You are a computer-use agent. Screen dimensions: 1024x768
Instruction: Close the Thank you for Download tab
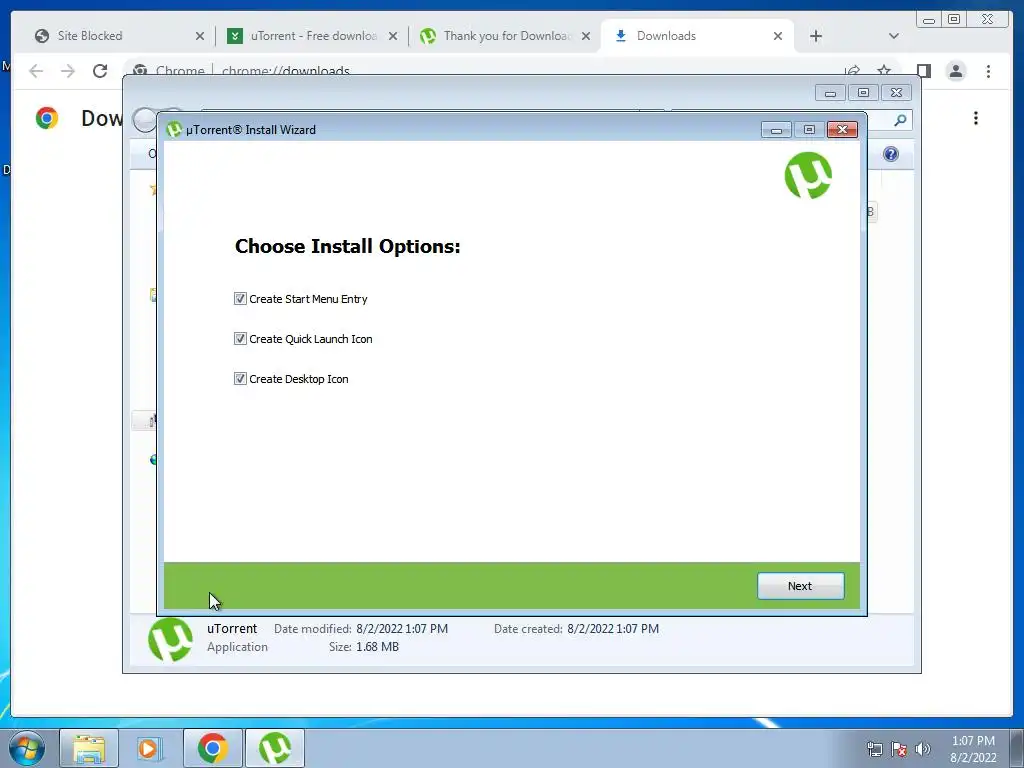click(586, 36)
